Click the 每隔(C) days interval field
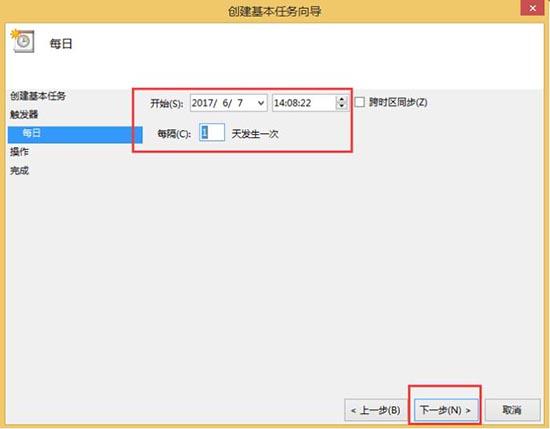This screenshot has width=550, height=429. point(212,133)
